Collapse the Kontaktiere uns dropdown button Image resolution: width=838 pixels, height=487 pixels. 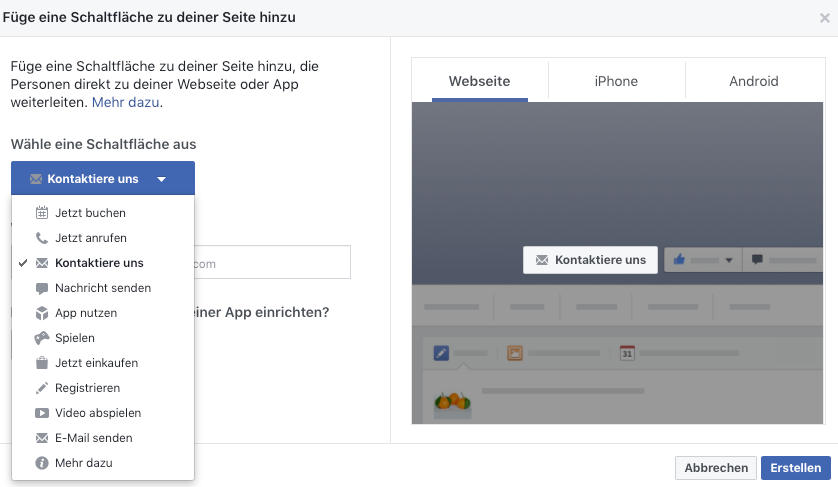tap(103, 178)
